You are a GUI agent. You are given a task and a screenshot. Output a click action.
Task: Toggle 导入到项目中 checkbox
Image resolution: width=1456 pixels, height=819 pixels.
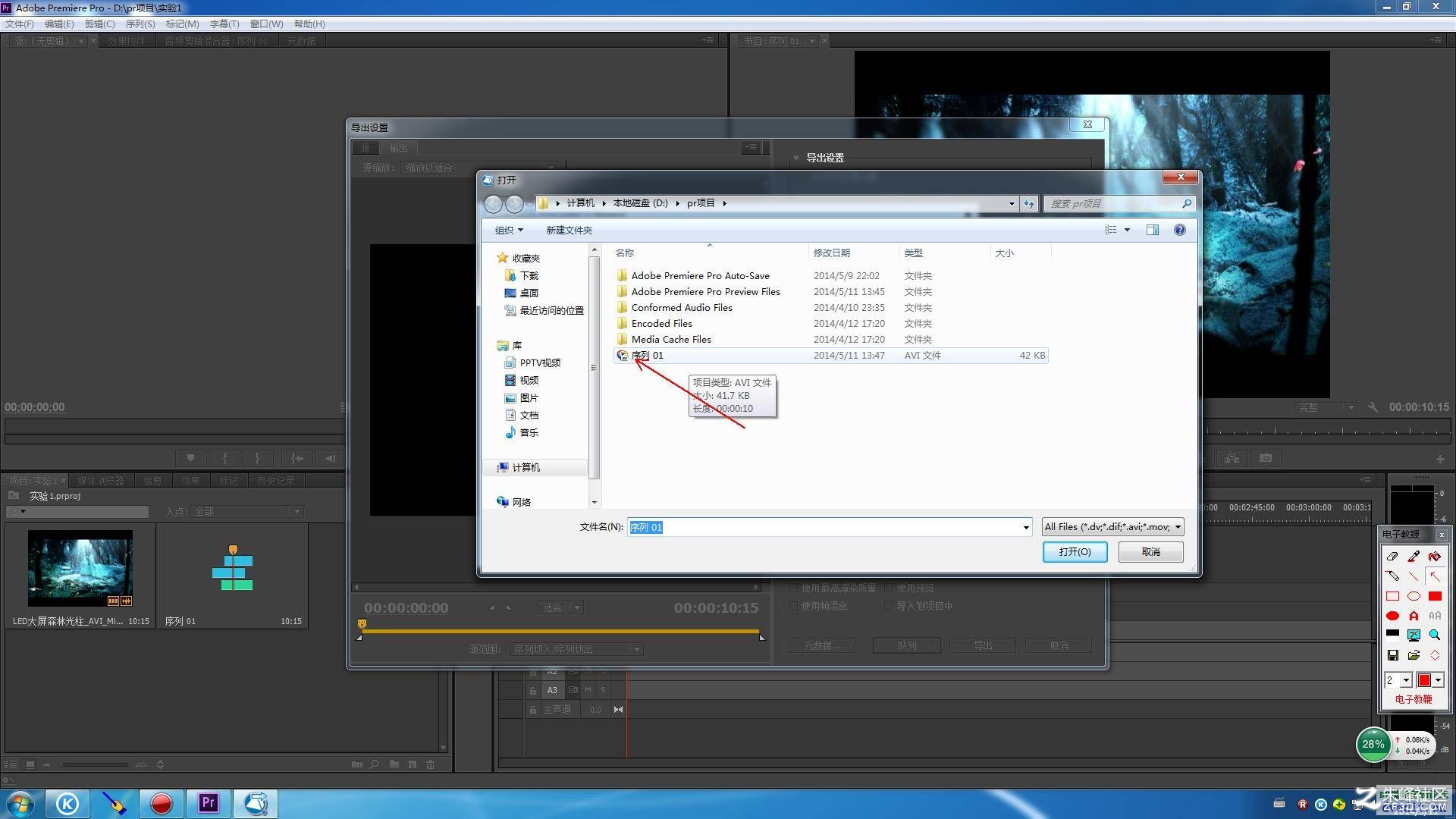click(889, 606)
